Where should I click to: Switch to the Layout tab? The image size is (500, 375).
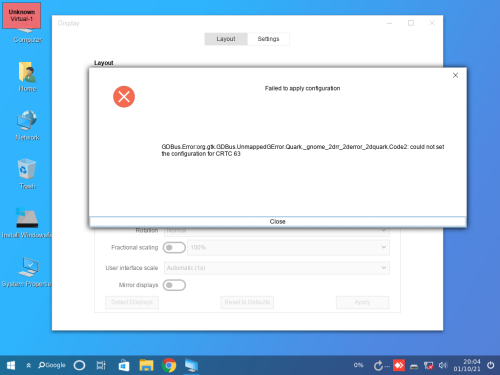(226, 39)
